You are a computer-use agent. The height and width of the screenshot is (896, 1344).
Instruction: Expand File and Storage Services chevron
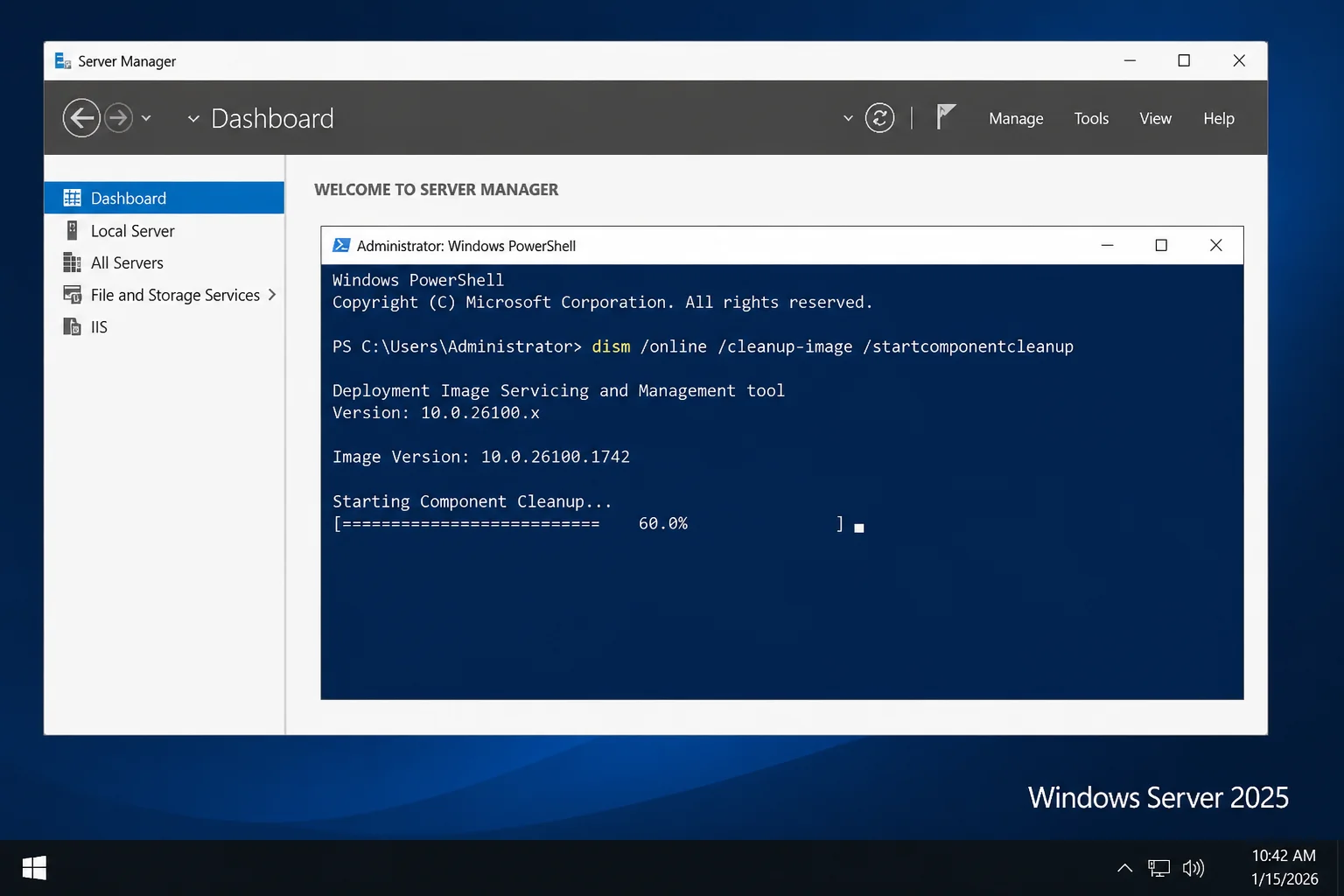pyautogui.click(x=272, y=295)
